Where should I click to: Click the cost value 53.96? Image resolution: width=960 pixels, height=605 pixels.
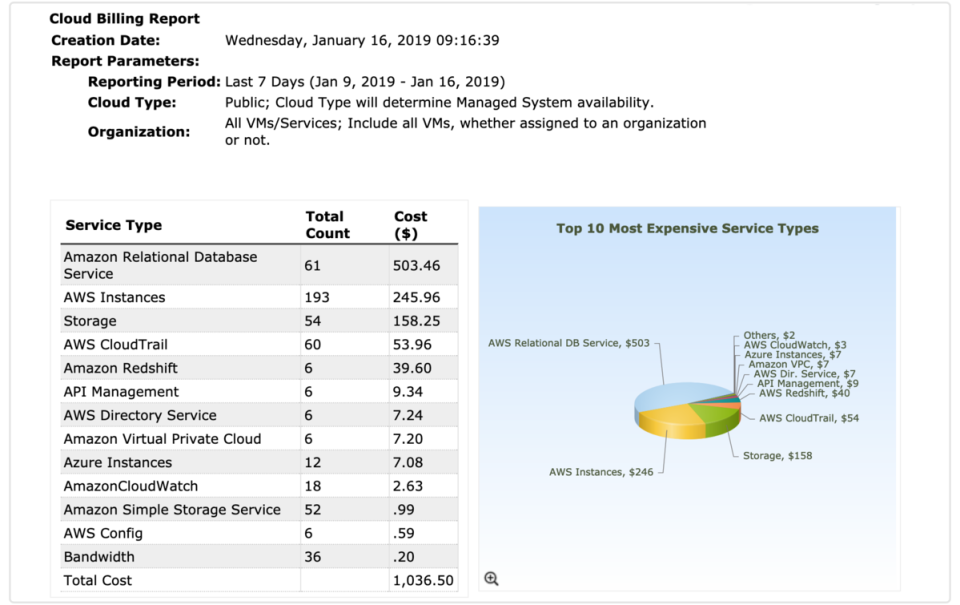point(412,344)
